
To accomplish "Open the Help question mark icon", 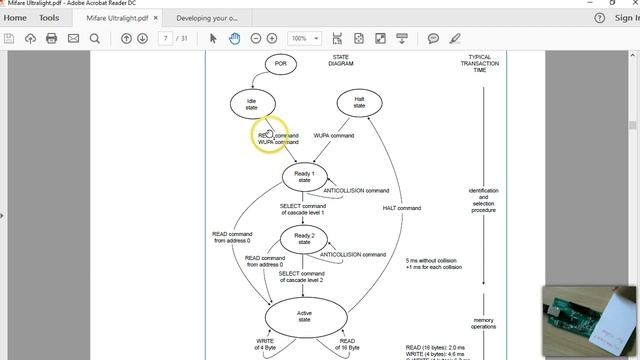I will (x=600, y=18).
